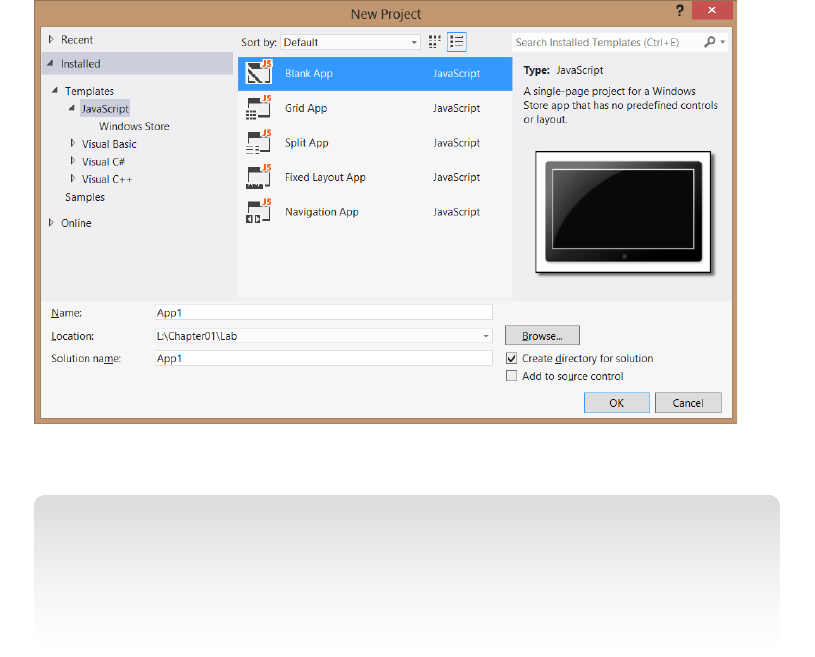Screen dimensions: 815x657
Task: Collapse the Installed section
Action: 50,63
